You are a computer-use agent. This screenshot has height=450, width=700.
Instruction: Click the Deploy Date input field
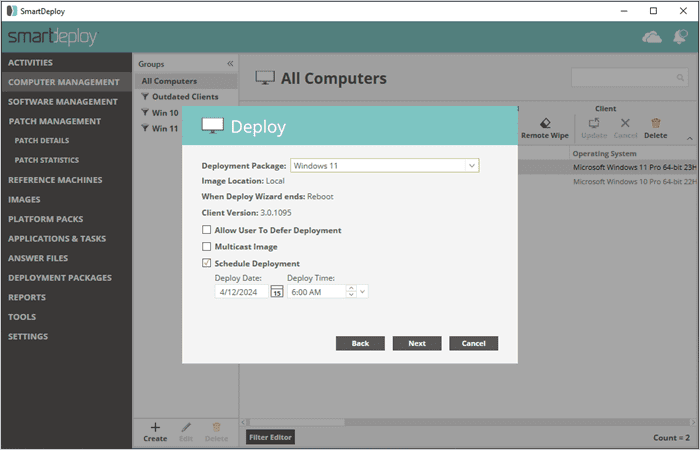coord(242,292)
